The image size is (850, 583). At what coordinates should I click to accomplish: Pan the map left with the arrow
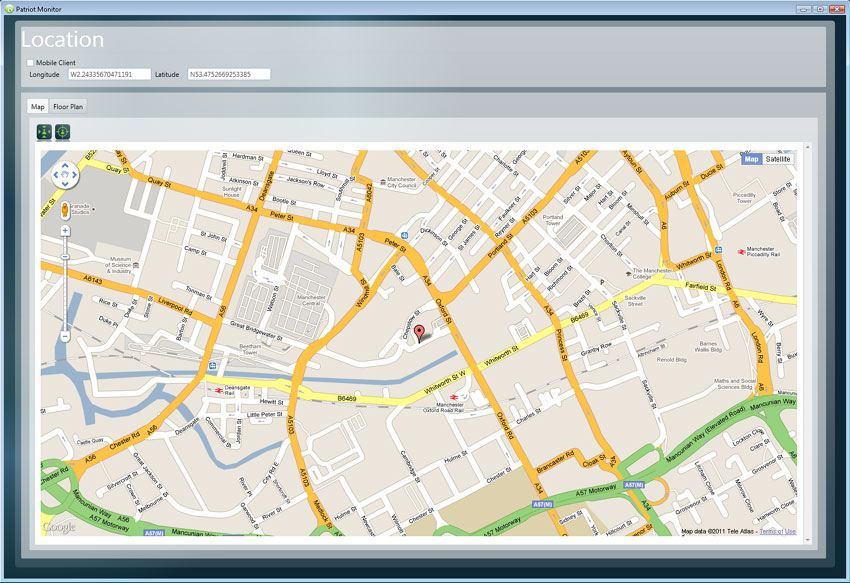pyautogui.click(x=54, y=177)
